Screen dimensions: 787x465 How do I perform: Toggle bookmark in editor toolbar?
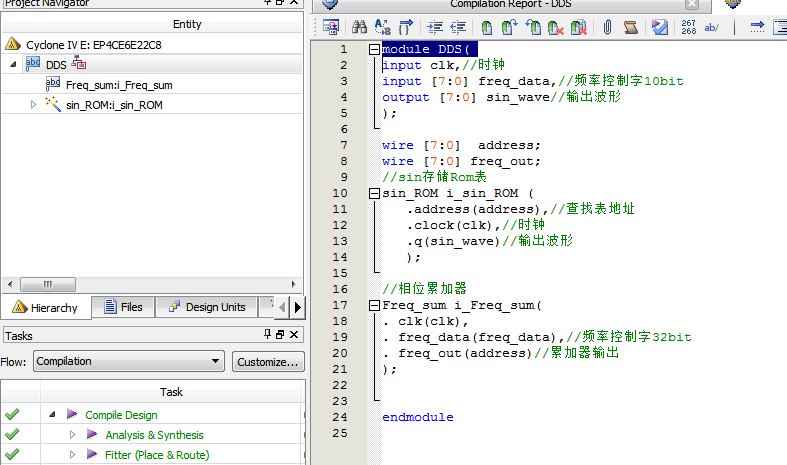(486, 27)
